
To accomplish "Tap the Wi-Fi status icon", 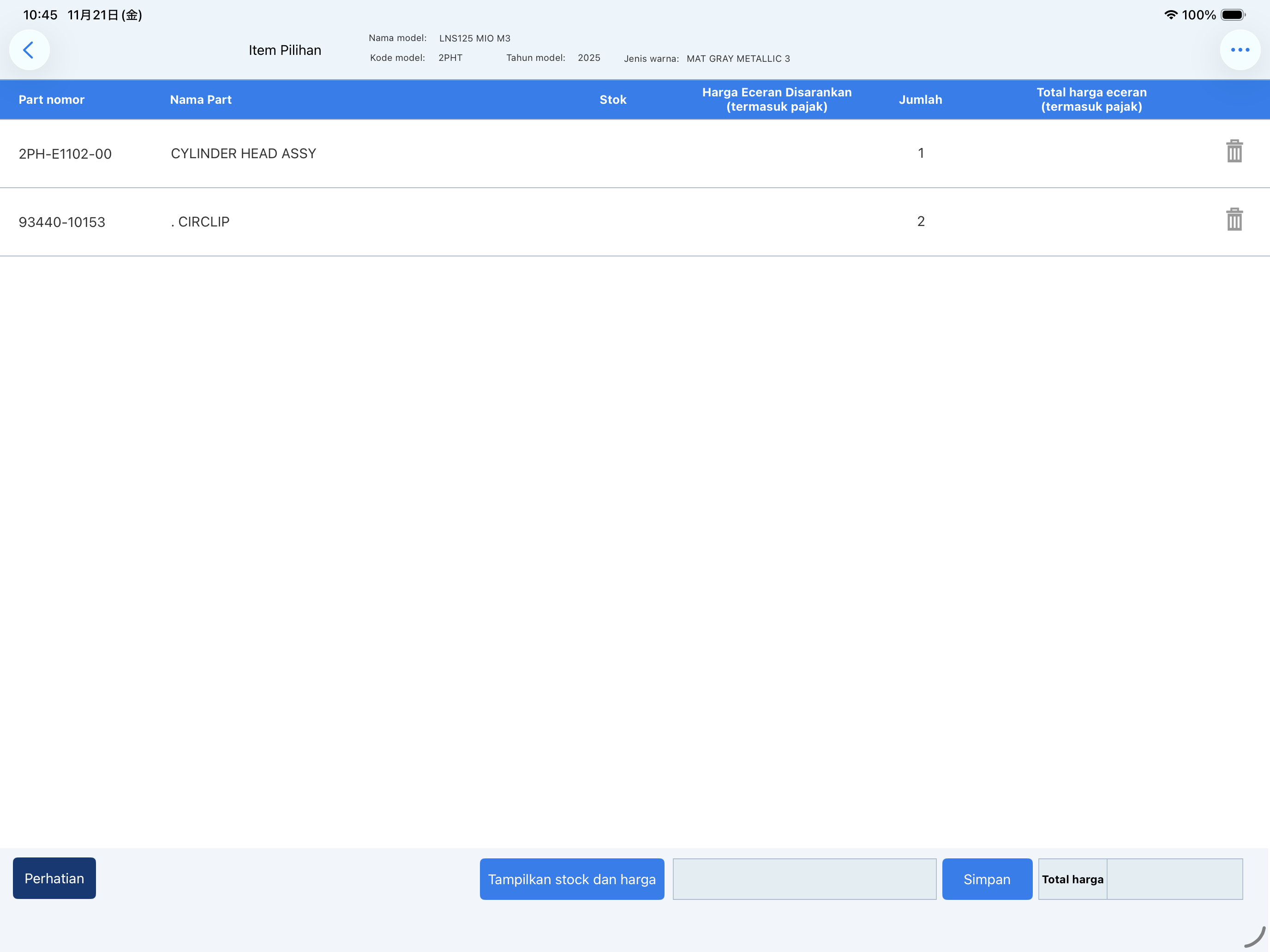I will pyautogui.click(x=1170, y=15).
